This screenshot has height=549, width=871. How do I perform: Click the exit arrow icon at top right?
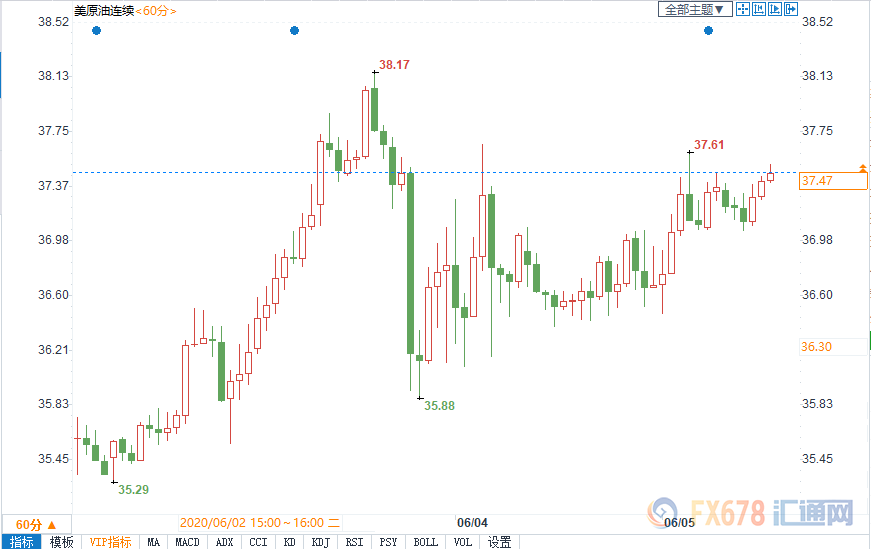coord(792,9)
